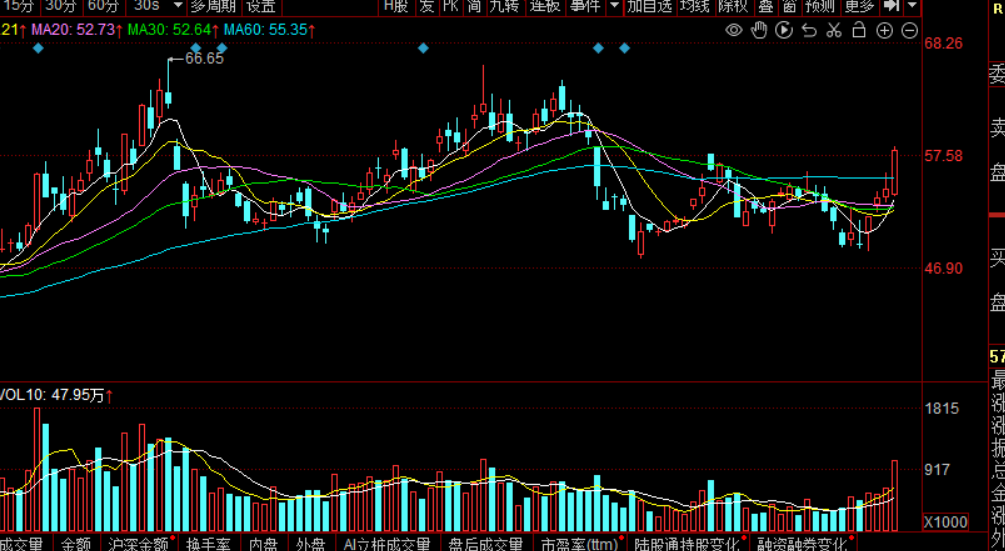Expand the dropdown arrow next to 事件
The height and width of the screenshot is (551, 1005).
pos(614,6)
